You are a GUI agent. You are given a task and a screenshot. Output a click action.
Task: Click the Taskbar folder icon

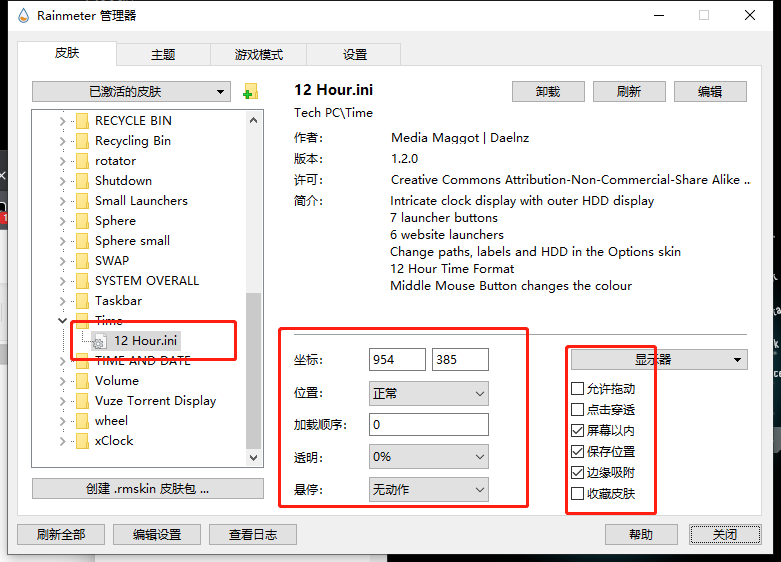(82, 301)
